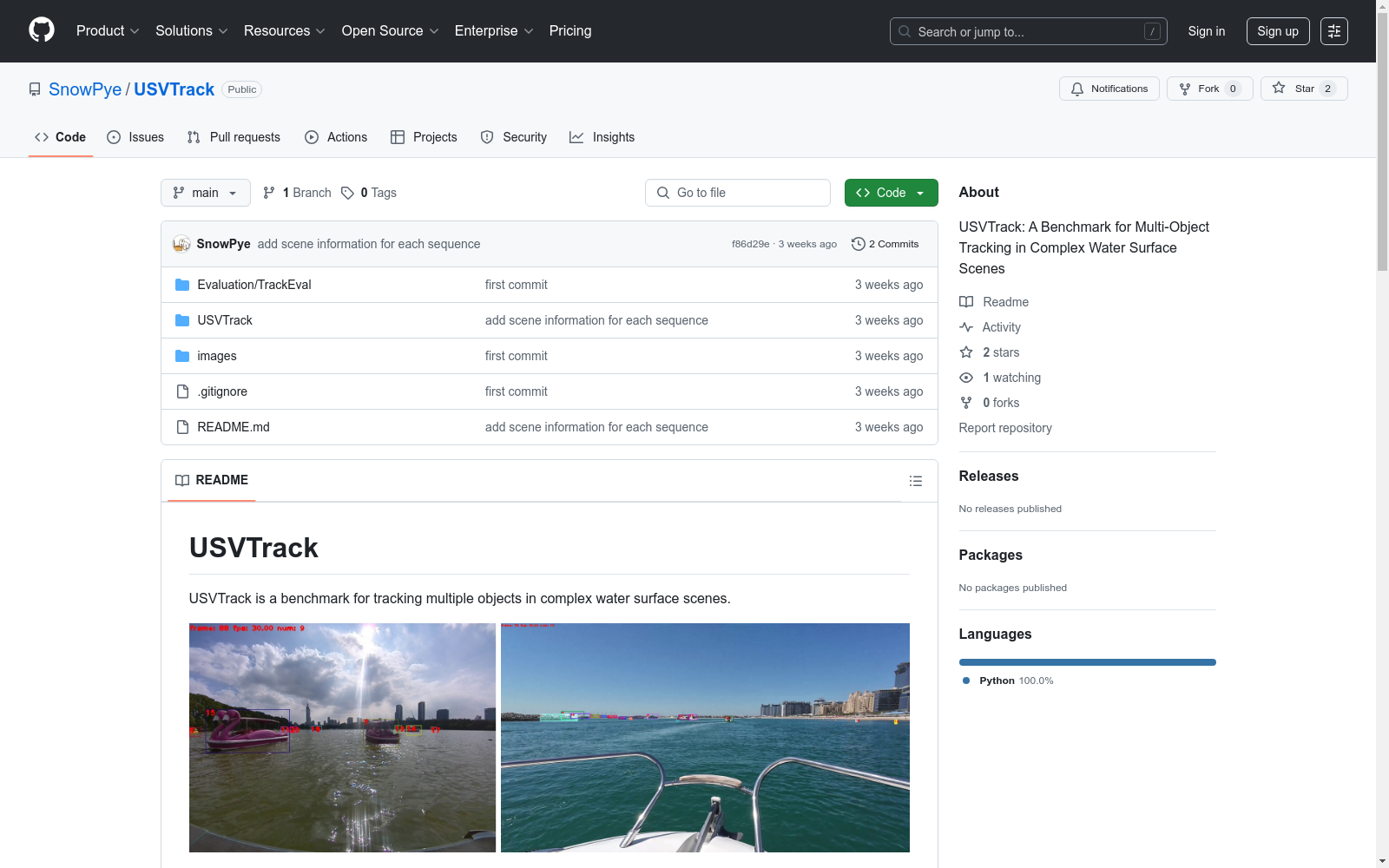Screen dimensions: 1389x868
Task: Open the Product menu
Action: pyautogui.click(x=108, y=31)
